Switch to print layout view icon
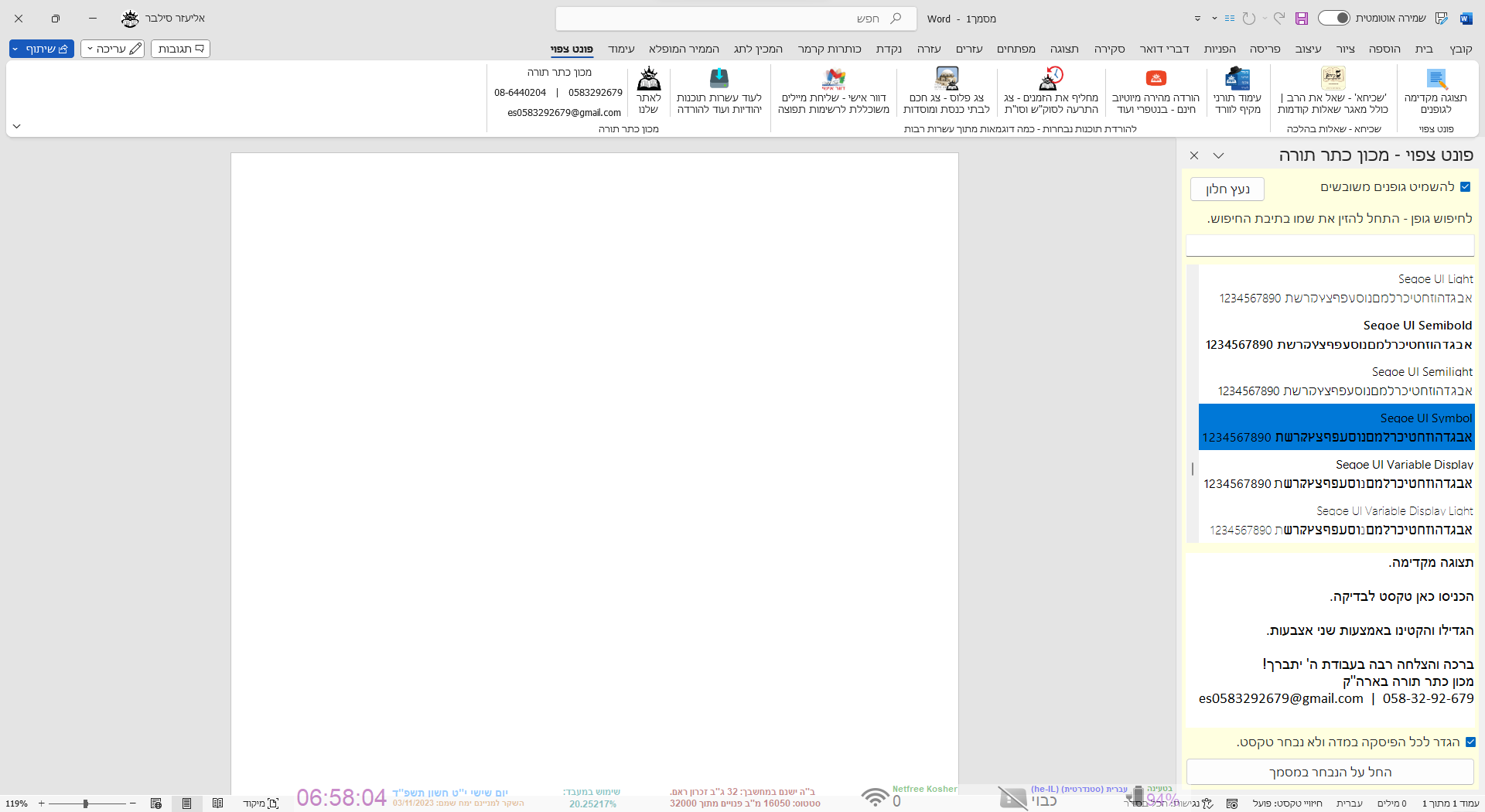This screenshot has height=812, width=1485. point(187,803)
